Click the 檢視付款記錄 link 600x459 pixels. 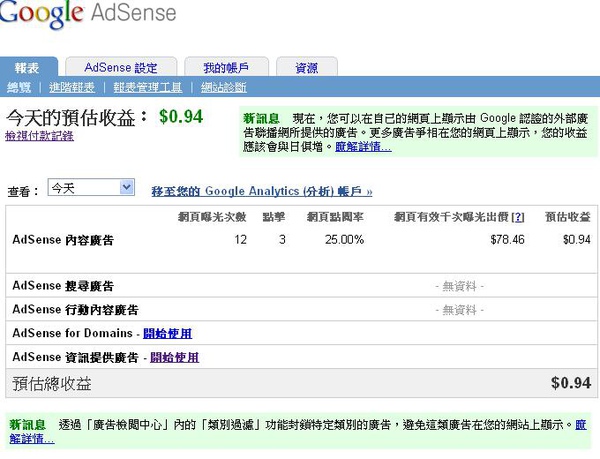pos(39,136)
